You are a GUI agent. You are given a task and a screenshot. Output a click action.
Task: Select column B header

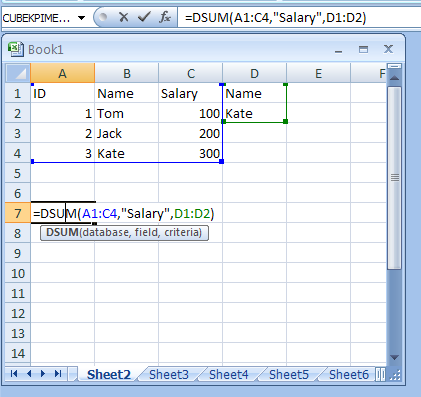127,73
